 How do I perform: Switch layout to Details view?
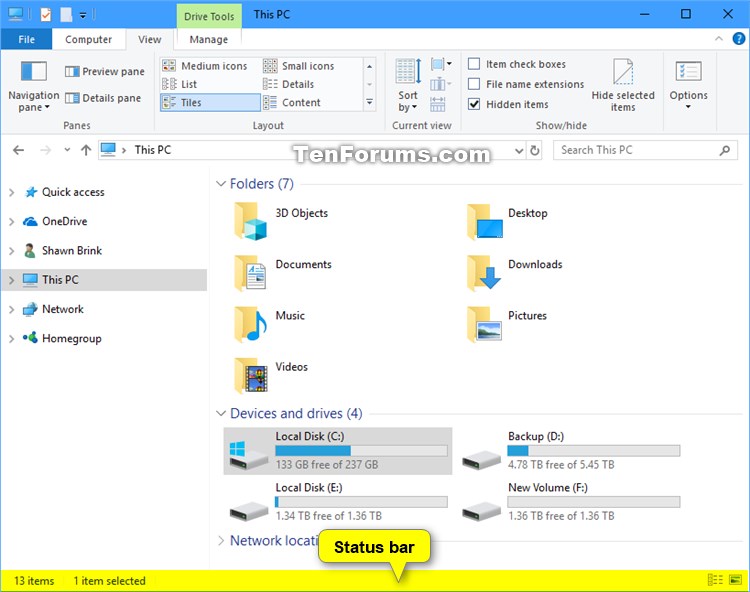tap(289, 84)
